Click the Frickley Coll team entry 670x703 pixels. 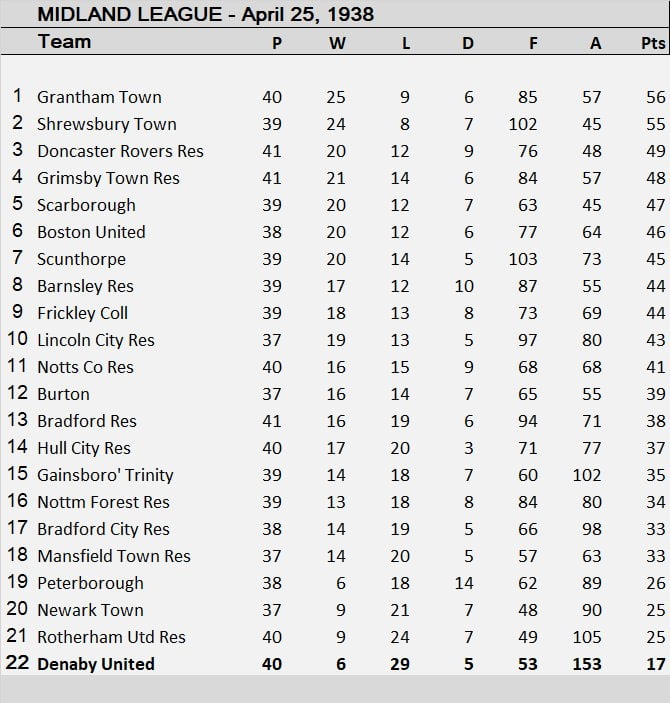(x=82, y=313)
